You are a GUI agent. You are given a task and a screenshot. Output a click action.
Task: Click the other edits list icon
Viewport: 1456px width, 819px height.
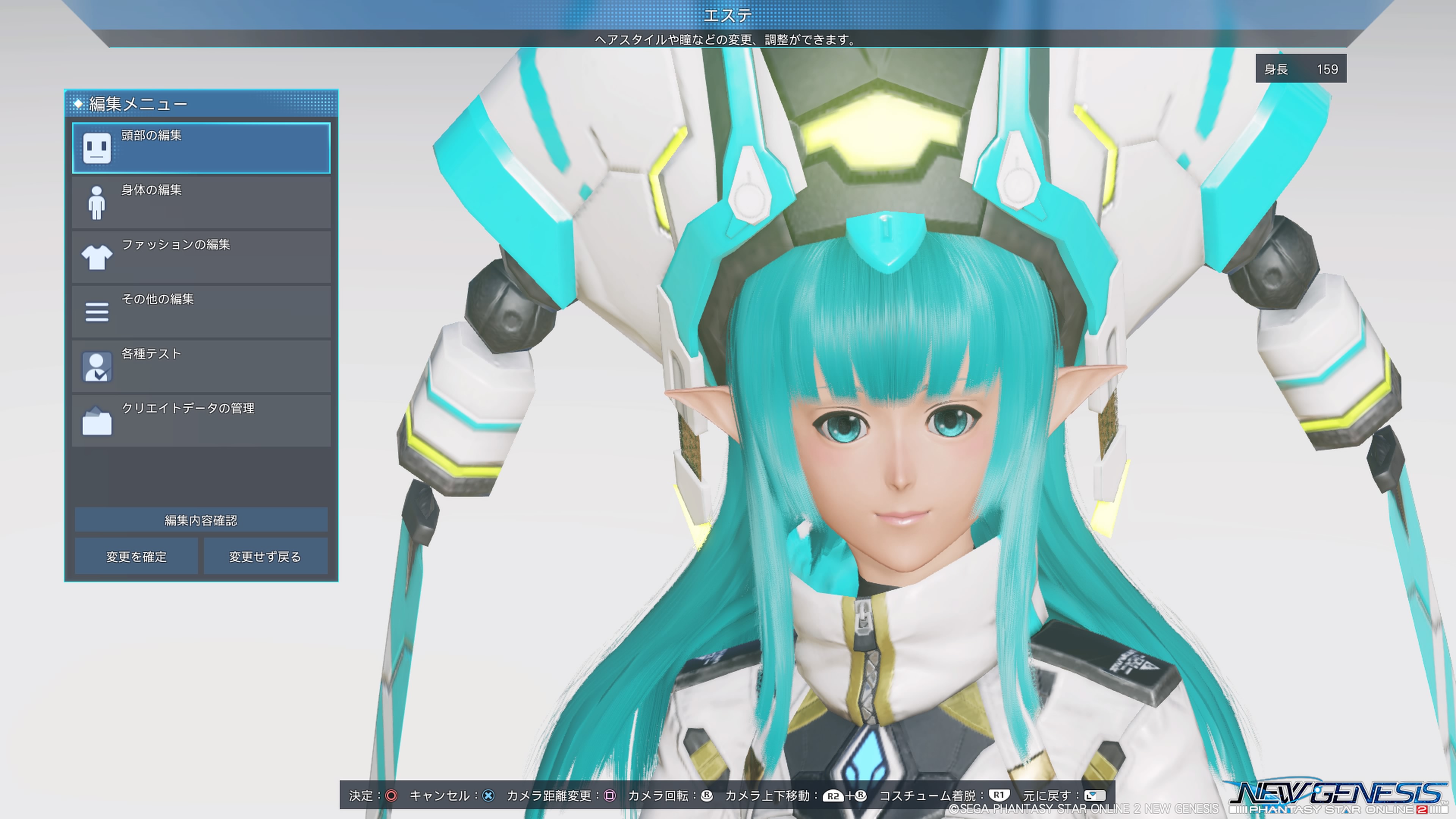pyautogui.click(x=97, y=311)
